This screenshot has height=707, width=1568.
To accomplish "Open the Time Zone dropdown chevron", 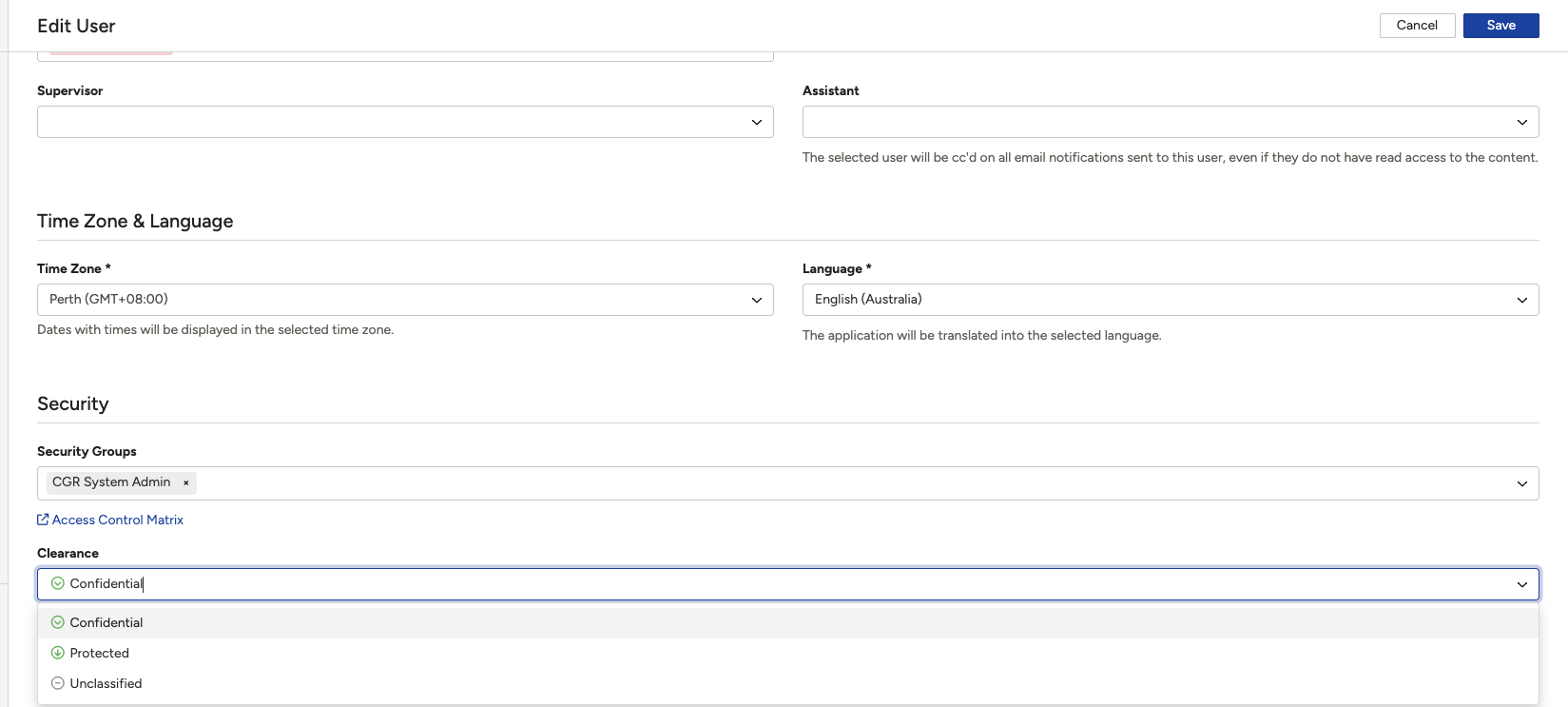I will coord(757,300).
